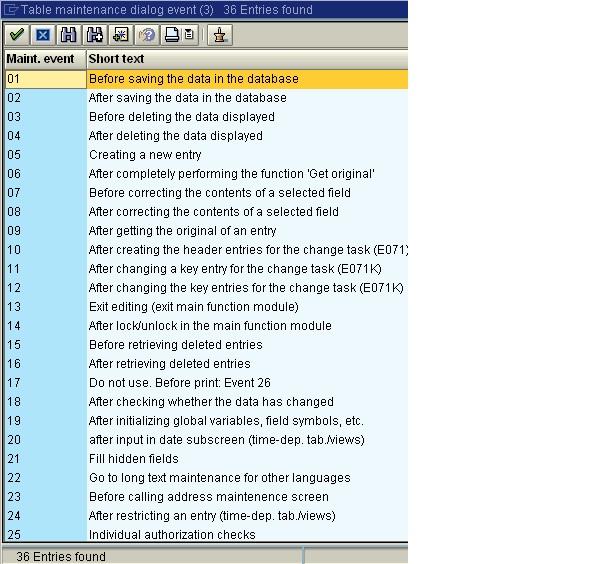The width and height of the screenshot is (600, 564).
Task: Select 'After initializing global variables' row
Action: (x=248, y=421)
